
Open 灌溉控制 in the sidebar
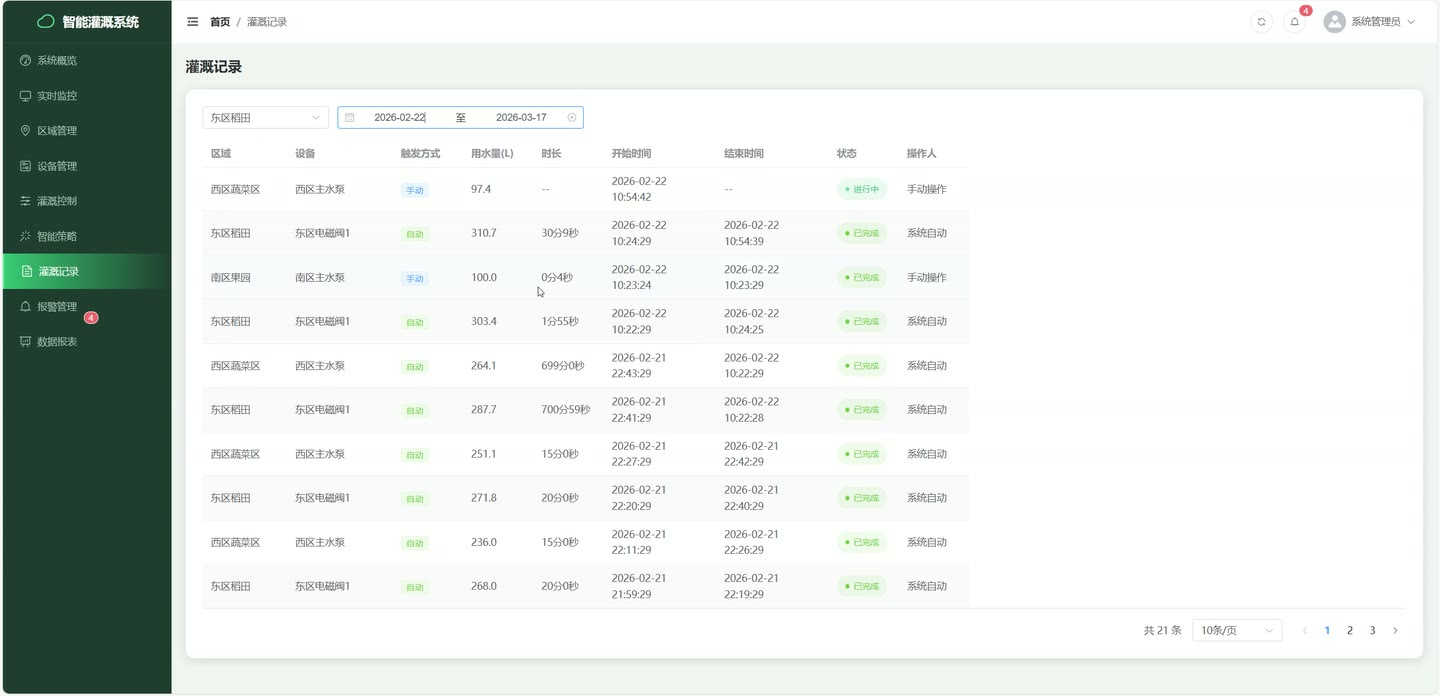click(86, 201)
